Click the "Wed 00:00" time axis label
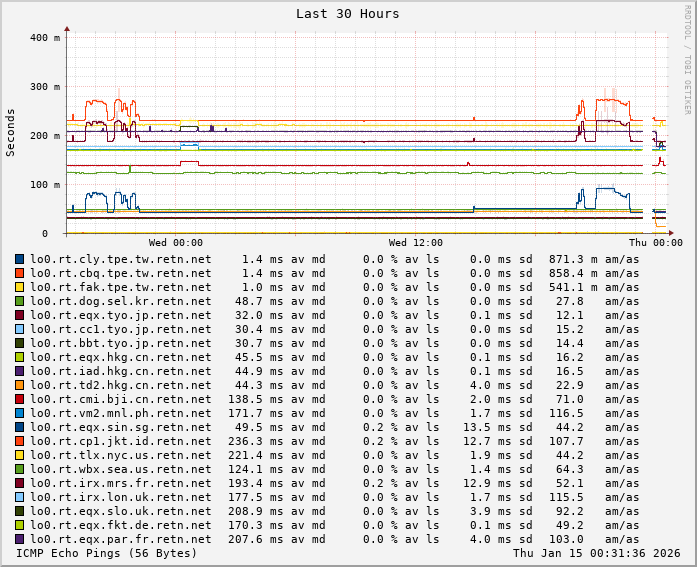 coord(175,243)
